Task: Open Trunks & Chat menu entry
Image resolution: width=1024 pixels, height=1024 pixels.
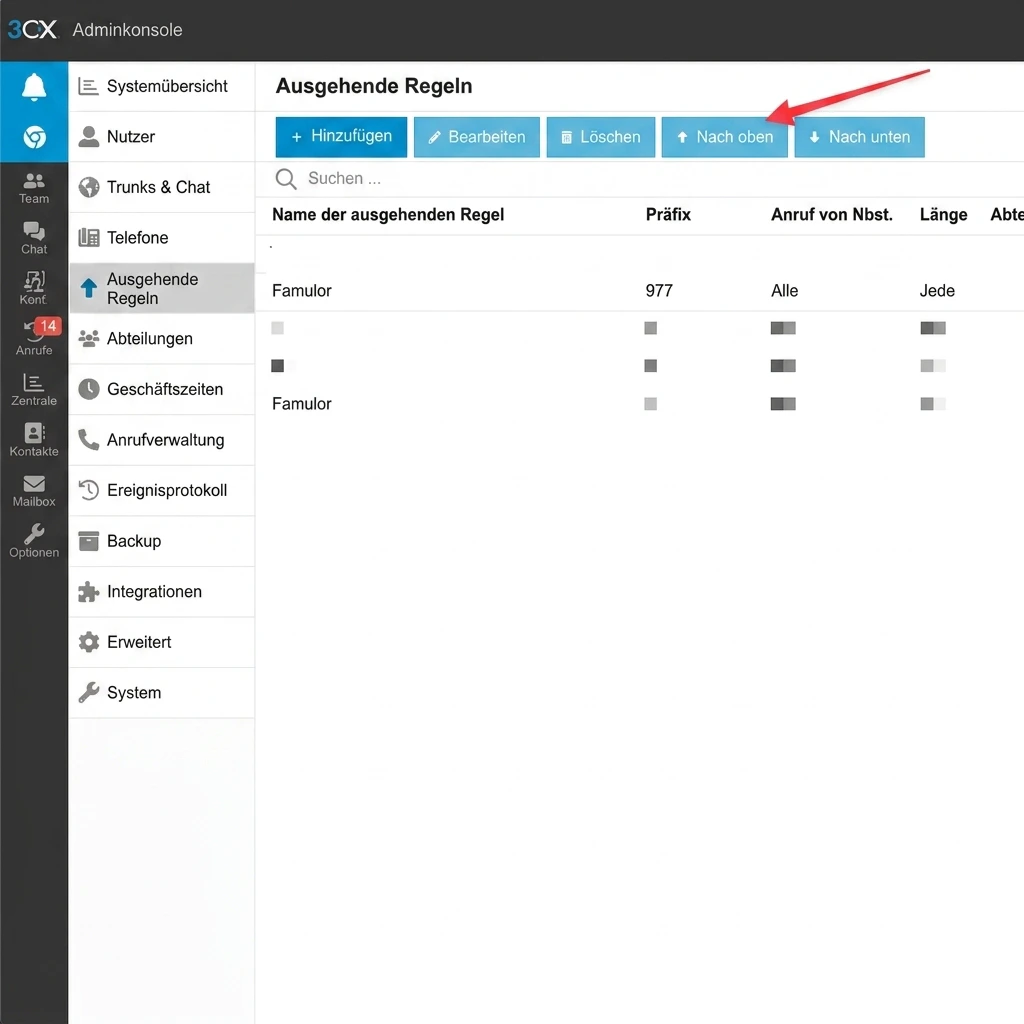Action: 161,187
